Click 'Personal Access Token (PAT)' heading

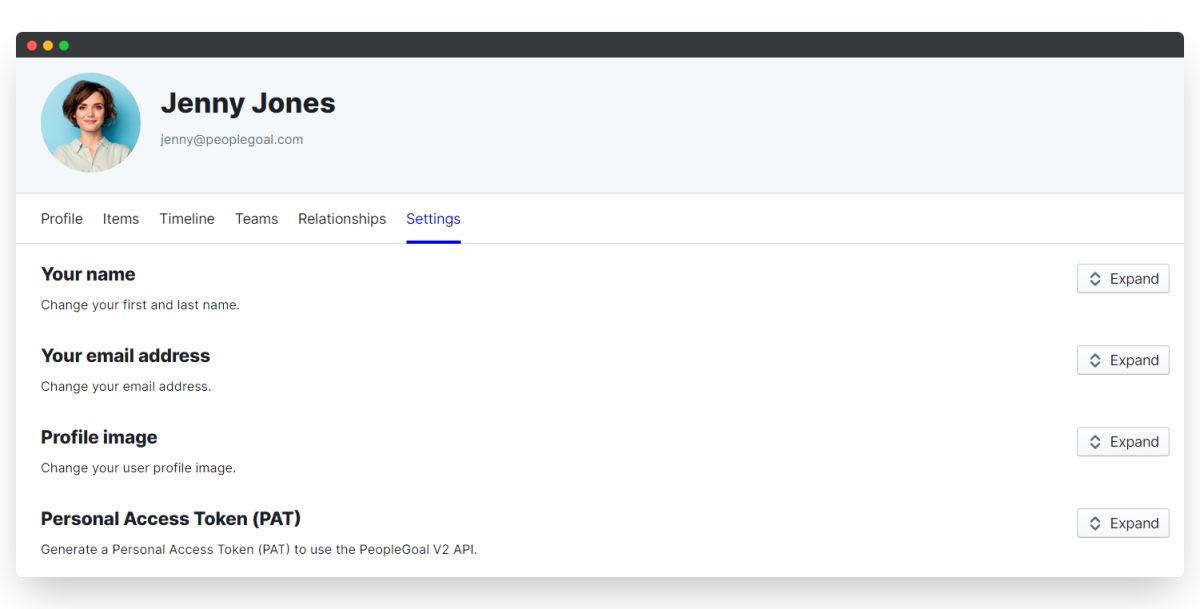pyautogui.click(x=171, y=519)
